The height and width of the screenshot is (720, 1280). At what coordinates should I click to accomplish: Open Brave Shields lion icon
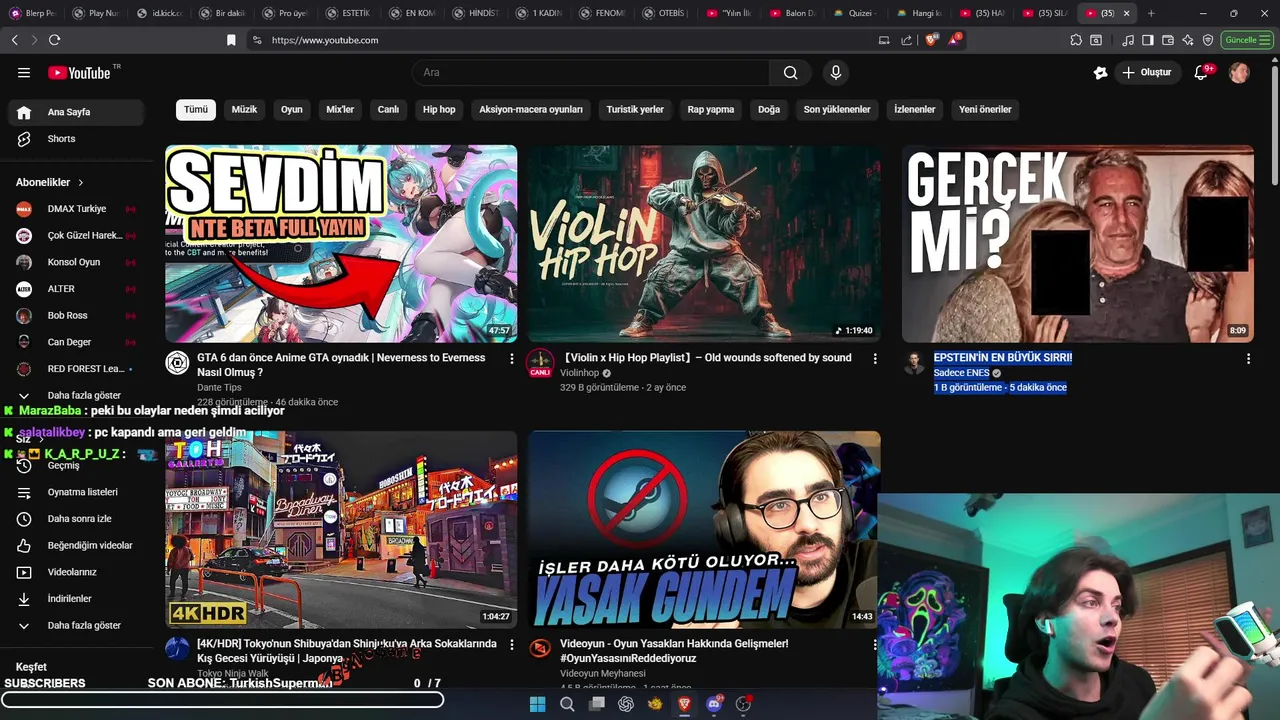tap(931, 40)
